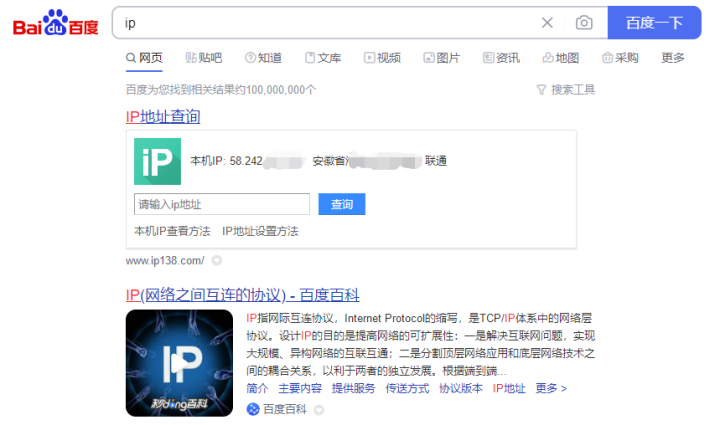
Task: Click the 百度百科 source icon
Action: tap(253, 409)
